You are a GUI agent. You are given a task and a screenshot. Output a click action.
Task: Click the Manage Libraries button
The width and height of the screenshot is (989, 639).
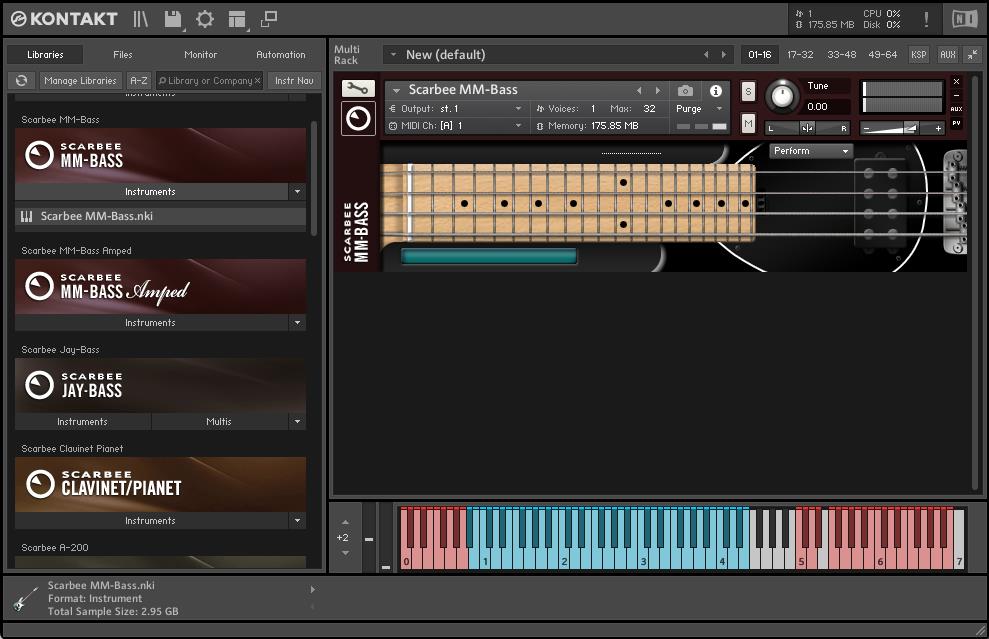[x=80, y=81]
